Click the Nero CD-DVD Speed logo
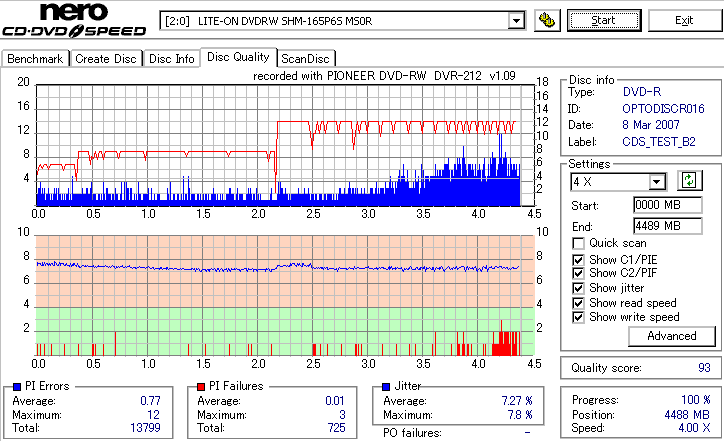 click(74, 20)
